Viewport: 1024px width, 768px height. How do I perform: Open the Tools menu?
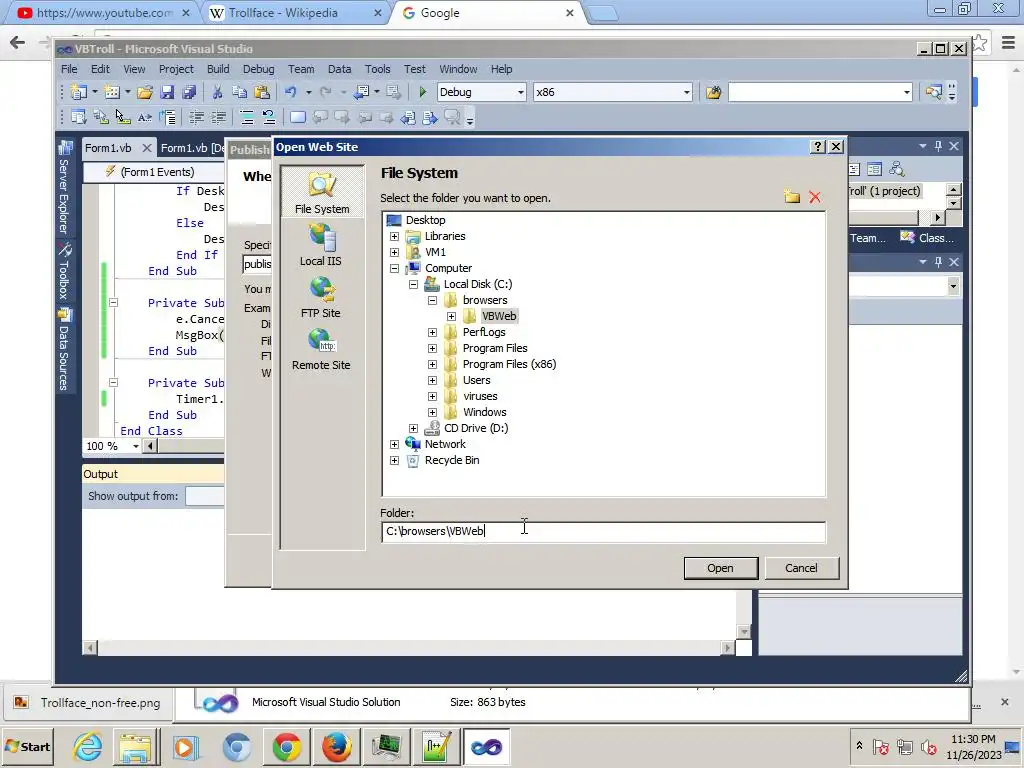click(377, 69)
